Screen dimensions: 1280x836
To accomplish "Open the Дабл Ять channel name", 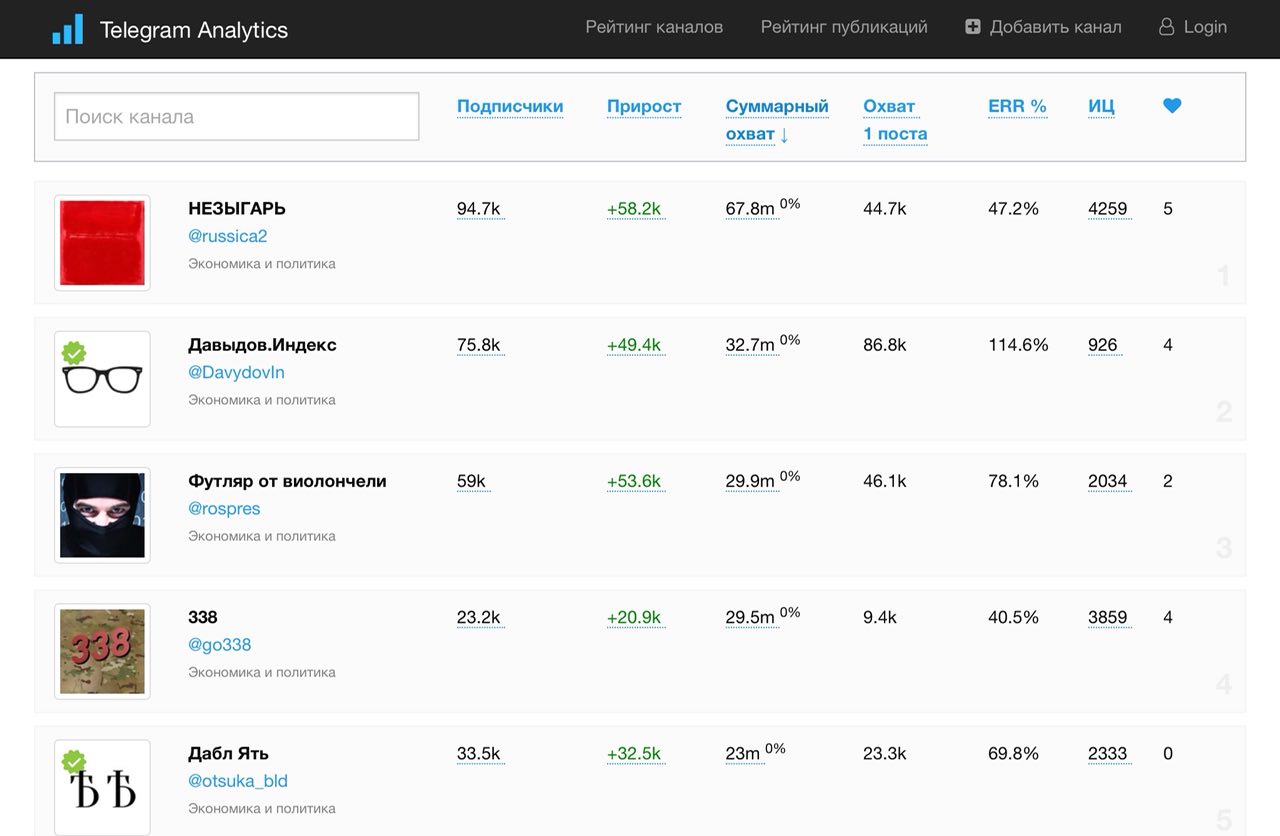I will click(228, 753).
